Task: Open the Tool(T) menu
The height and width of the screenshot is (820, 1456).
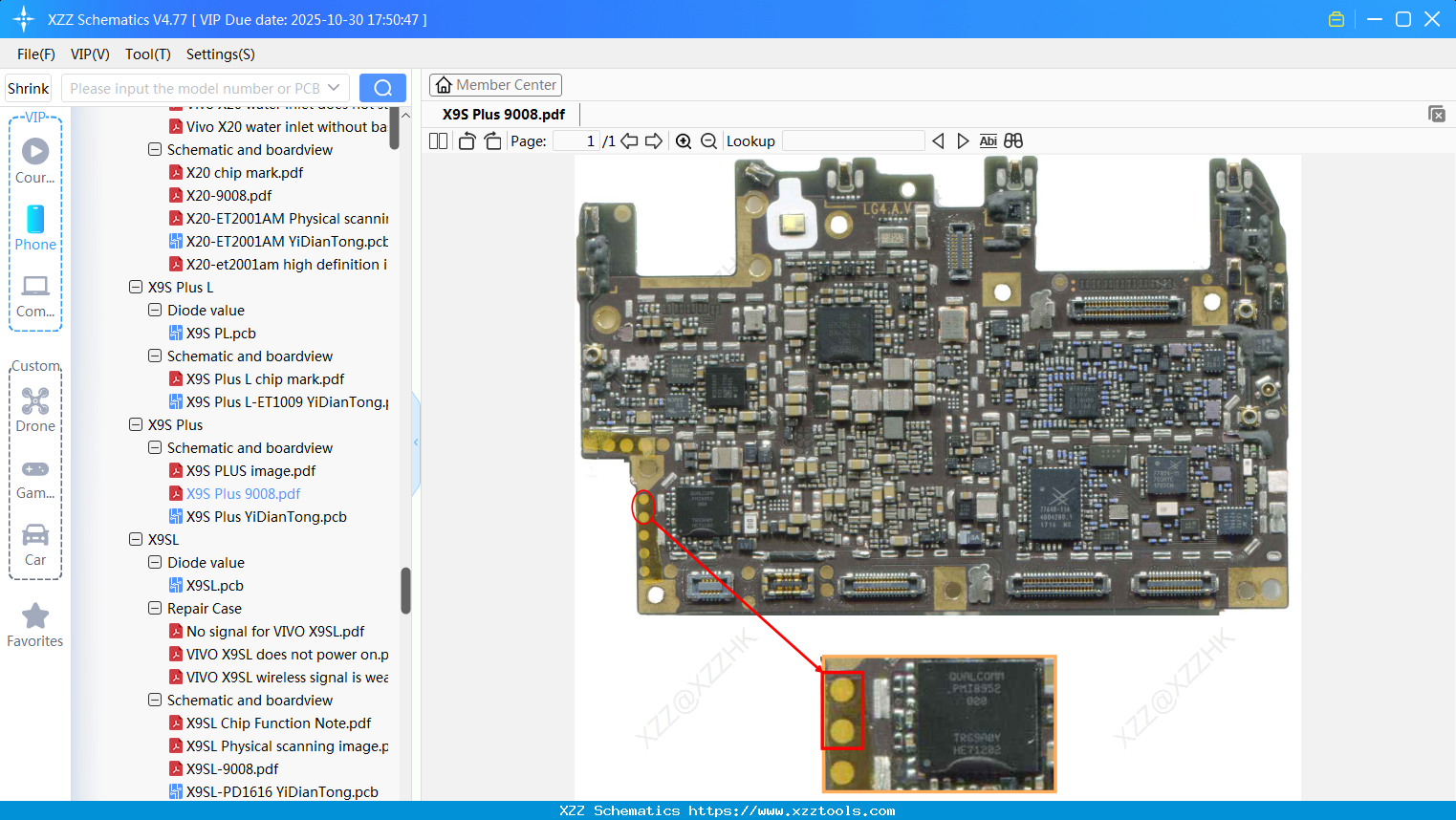Action: [147, 54]
